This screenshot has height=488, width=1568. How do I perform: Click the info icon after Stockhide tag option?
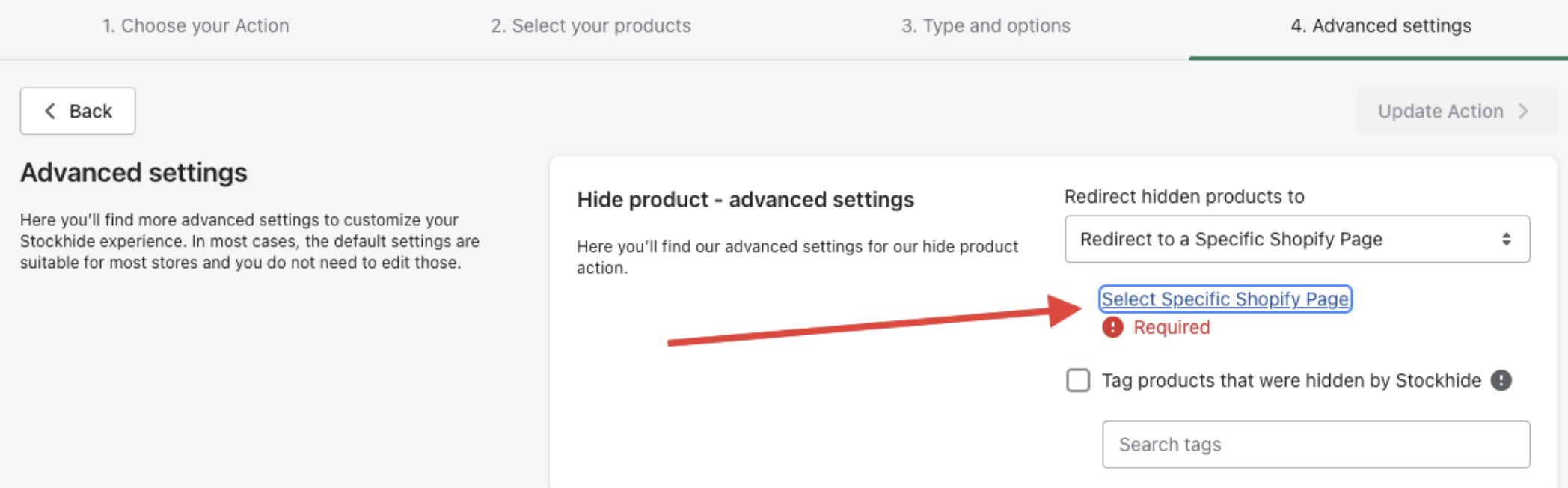tap(1501, 380)
